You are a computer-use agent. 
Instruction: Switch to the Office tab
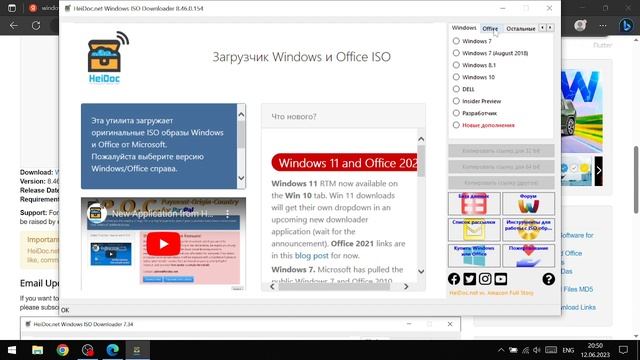click(x=490, y=29)
